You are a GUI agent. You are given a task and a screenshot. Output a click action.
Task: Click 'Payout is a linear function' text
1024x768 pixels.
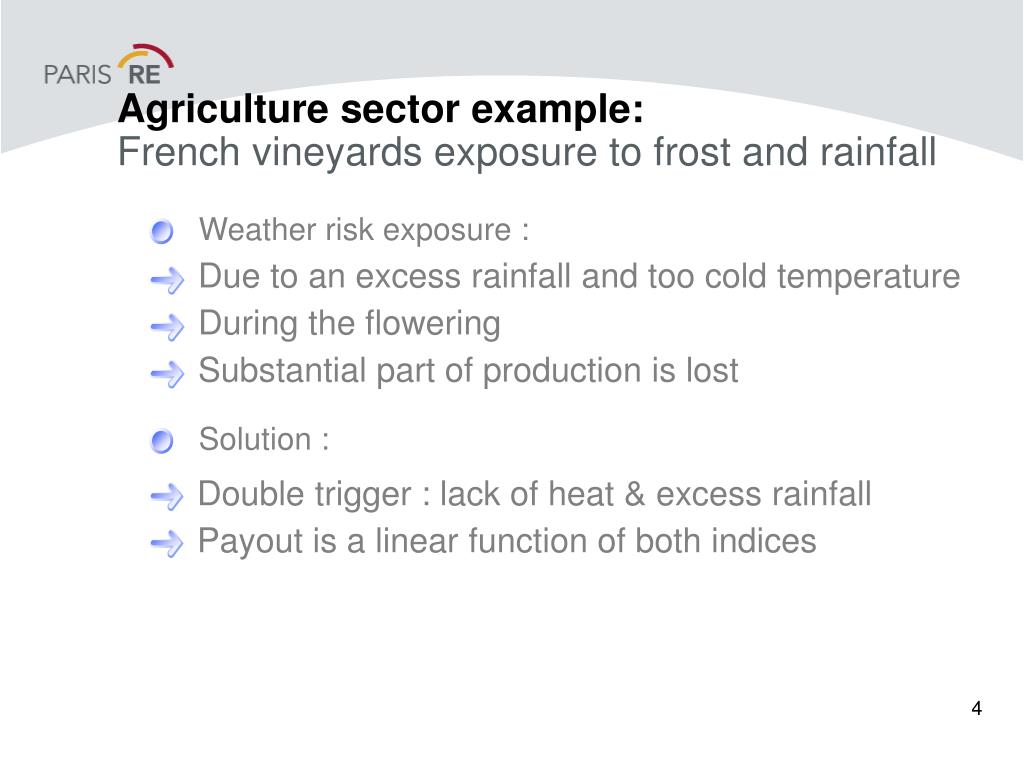(507, 541)
